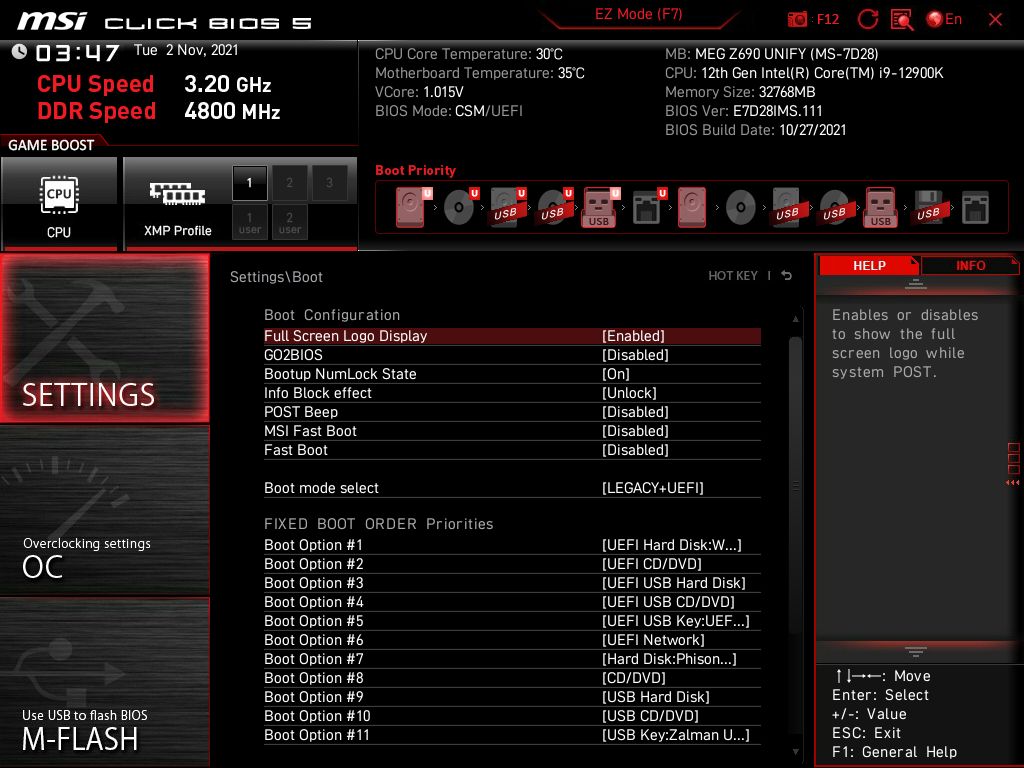Image resolution: width=1024 pixels, height=768 pixels.
Task: Select Boot Option #11 USB Key Zalman row
Action: coord(512,734)
